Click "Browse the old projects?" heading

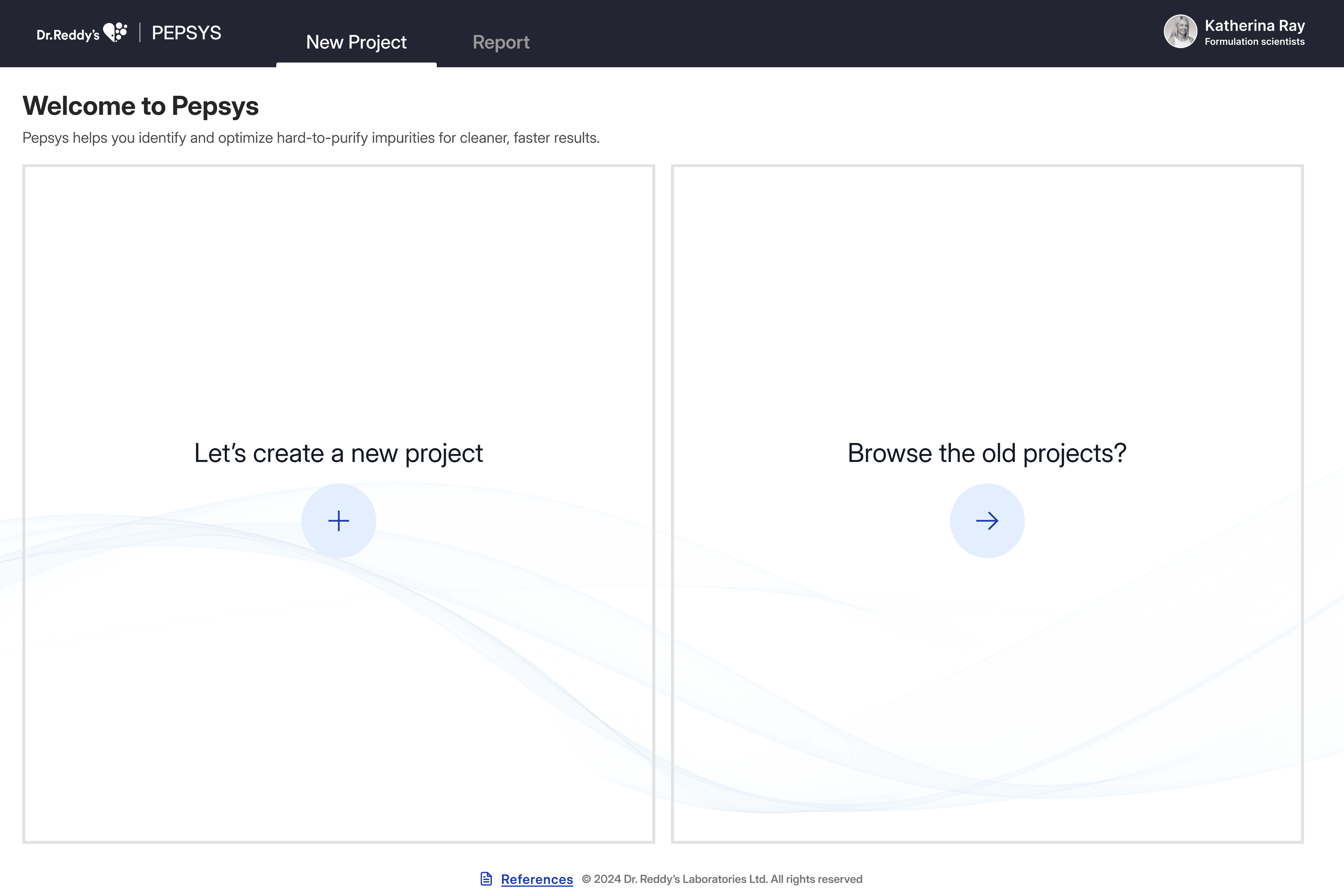click(x=987, y=453)
